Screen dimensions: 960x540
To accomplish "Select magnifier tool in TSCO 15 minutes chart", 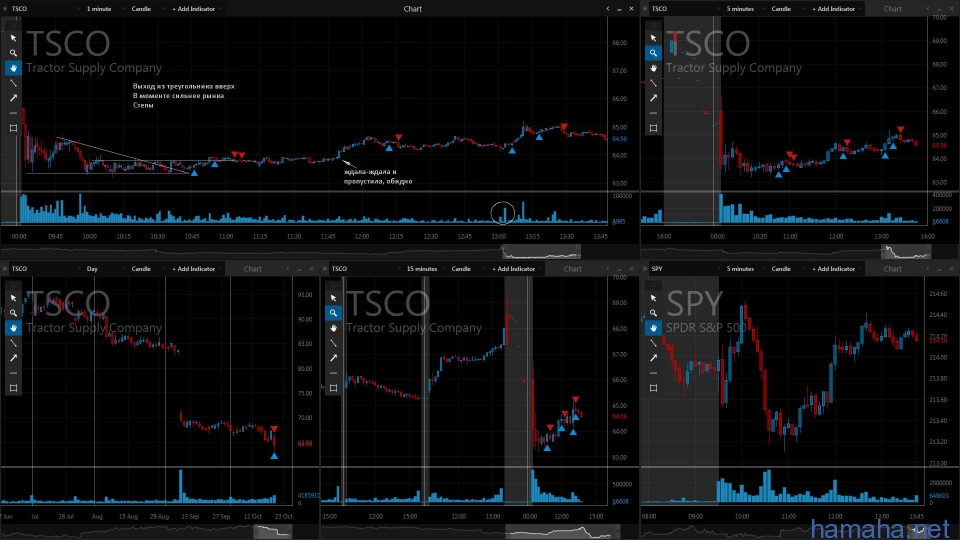I will (333, 313).
